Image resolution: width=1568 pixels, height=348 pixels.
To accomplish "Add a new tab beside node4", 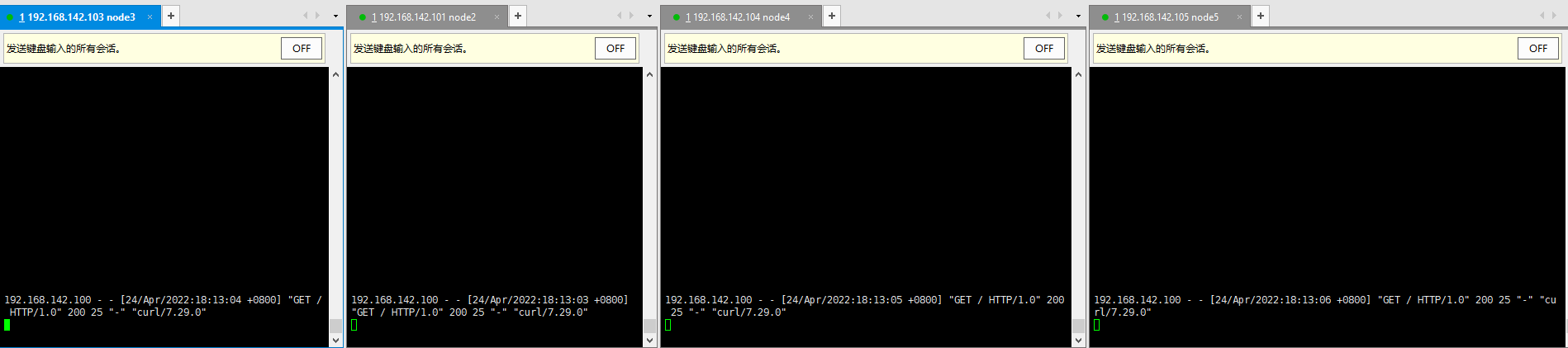I will 832,16.
